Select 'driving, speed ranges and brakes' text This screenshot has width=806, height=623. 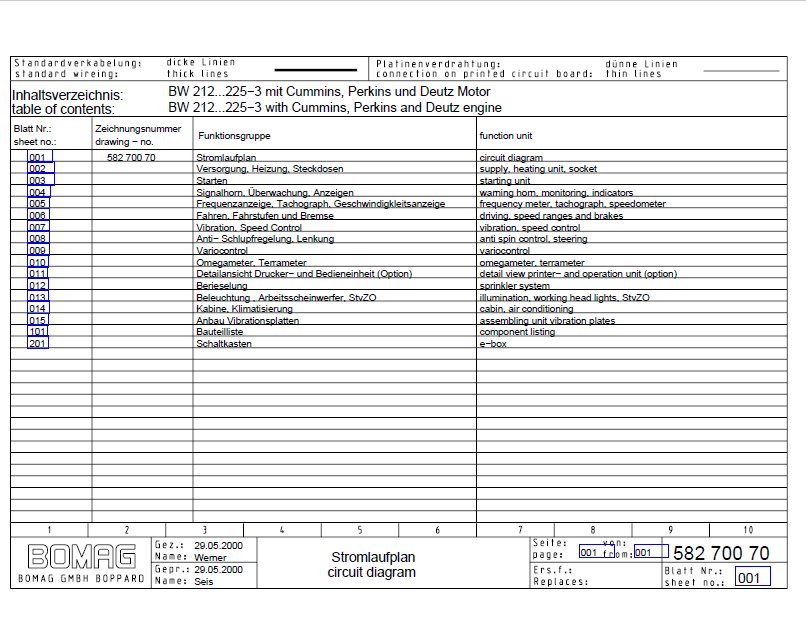[x=551, y=215]
